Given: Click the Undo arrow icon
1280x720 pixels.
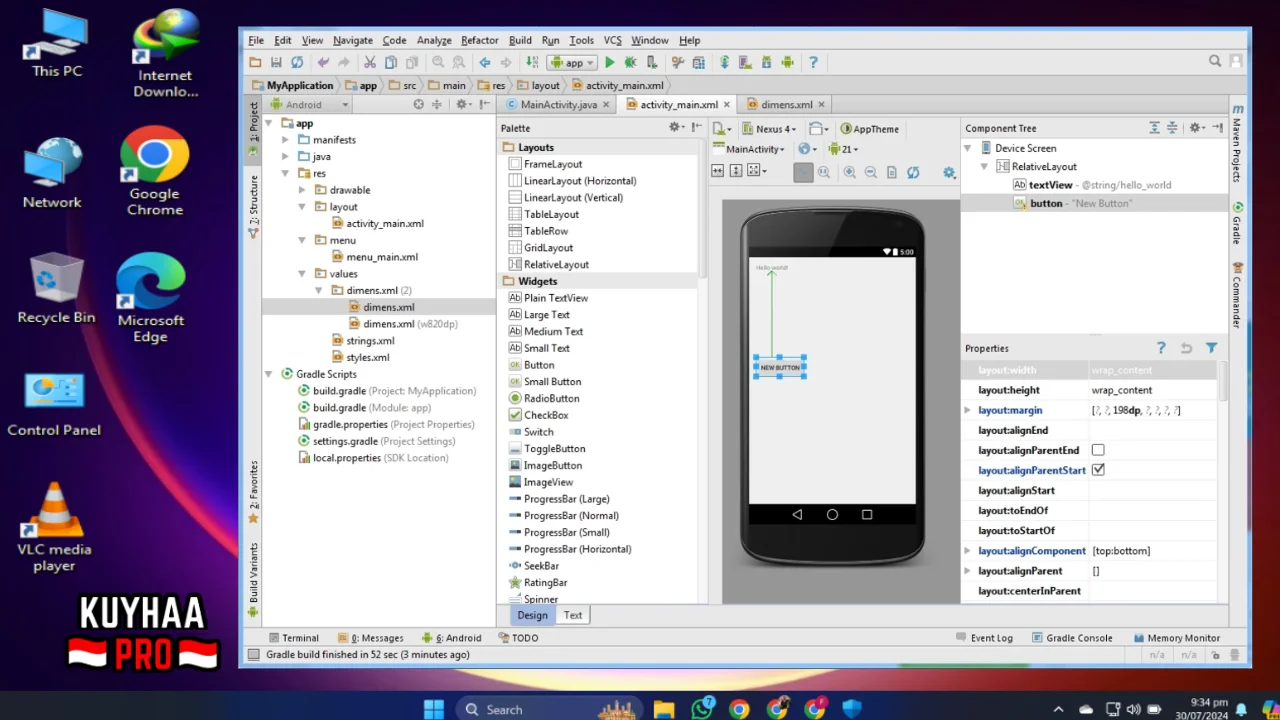Looking at the screenshot, I should coord(323,62).
